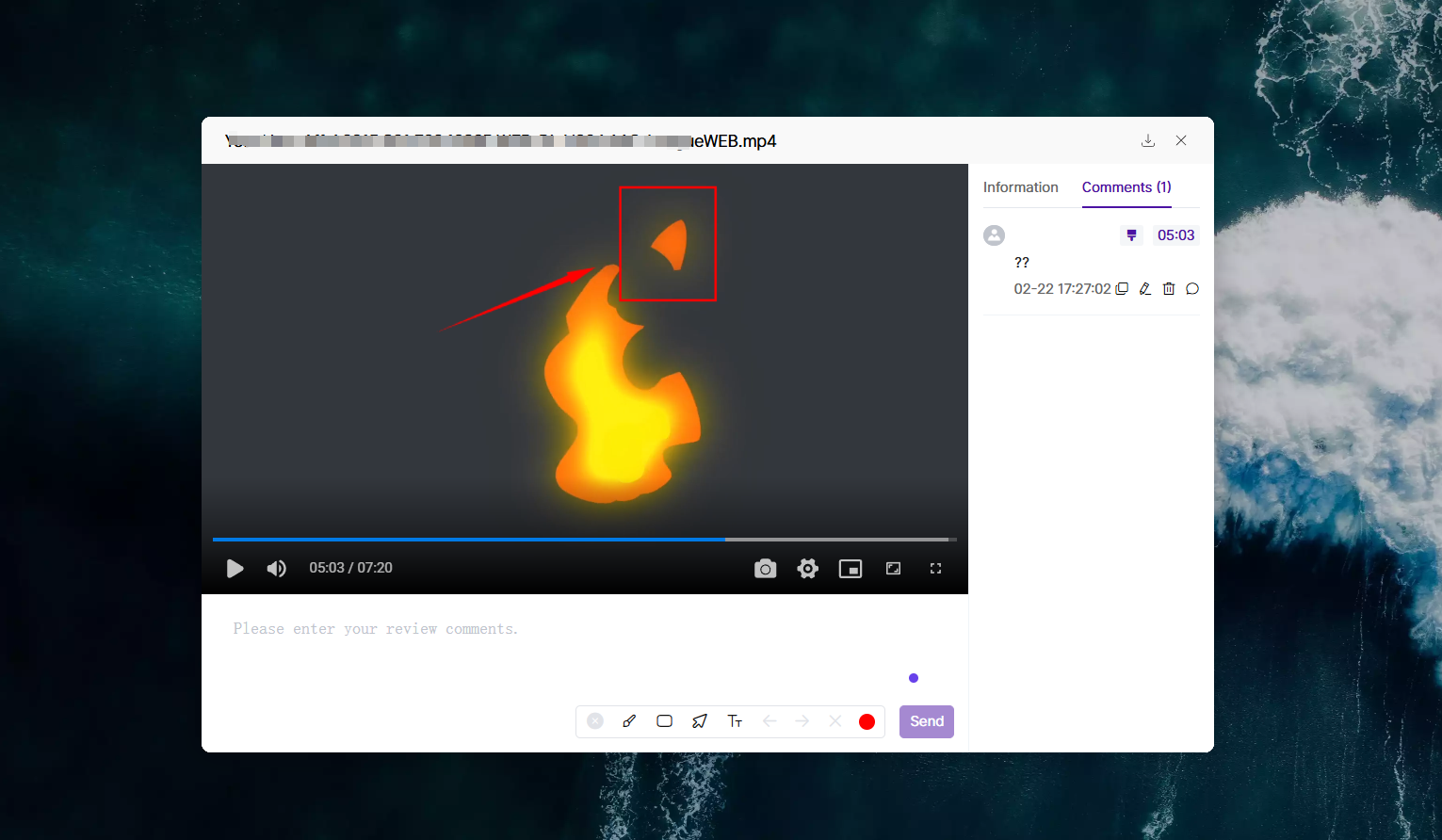Viewport: 1442px width, 840px height.
Task: Click the 02-22 17:27:02 comment date
Action: [1062, 289]
